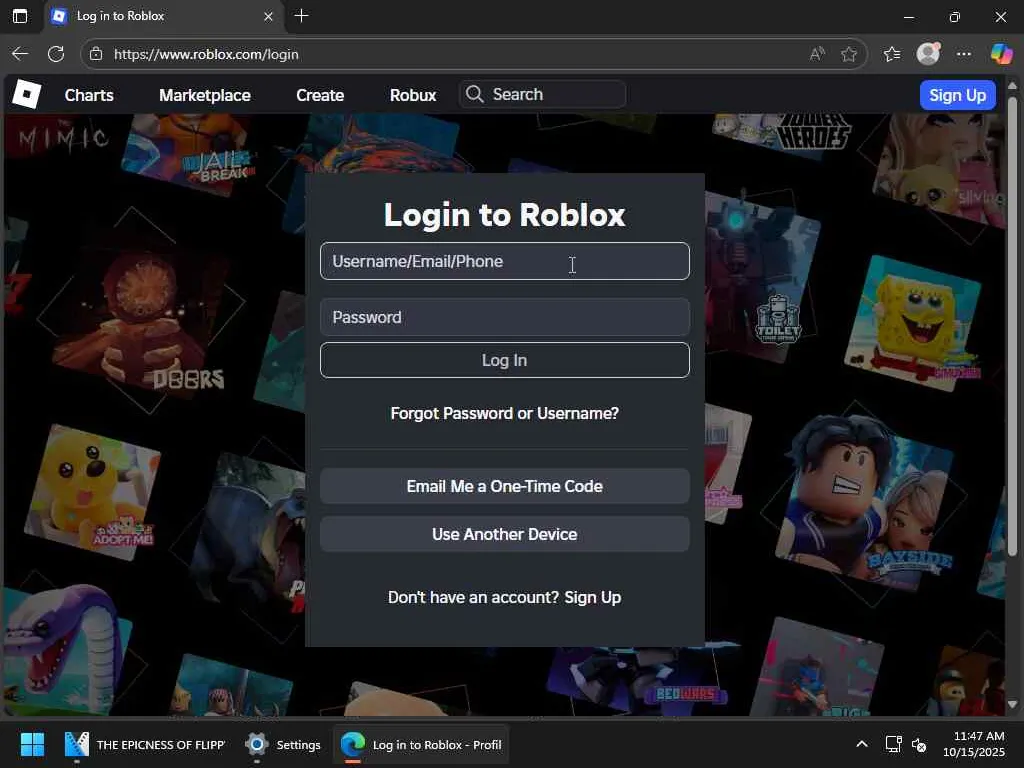Viewport: 1024px width, 768px height.
Task: Click the Log In button
Action: pyautogui.click(x=505, y=360)
